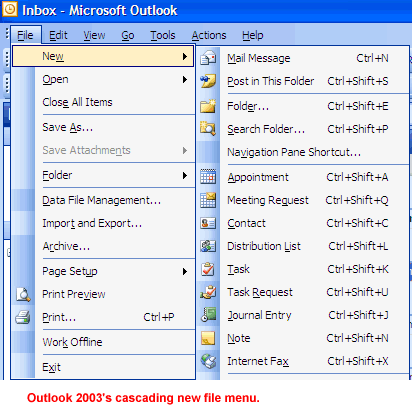Viewport: 412px width, 405px height.
Task: Select Page Setup menu entry
Action: [x=103, y=271]
